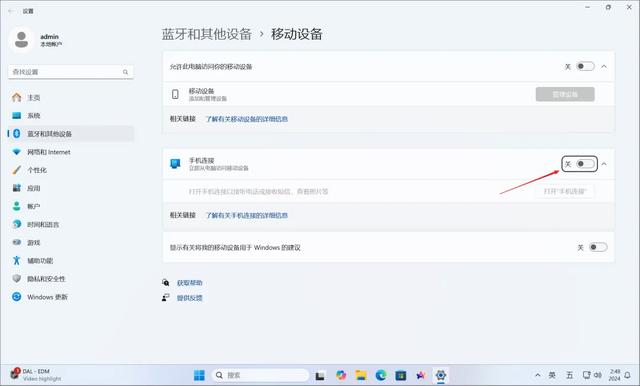Collapse the 手机连接 section chevron

click(x=604, y=164)
